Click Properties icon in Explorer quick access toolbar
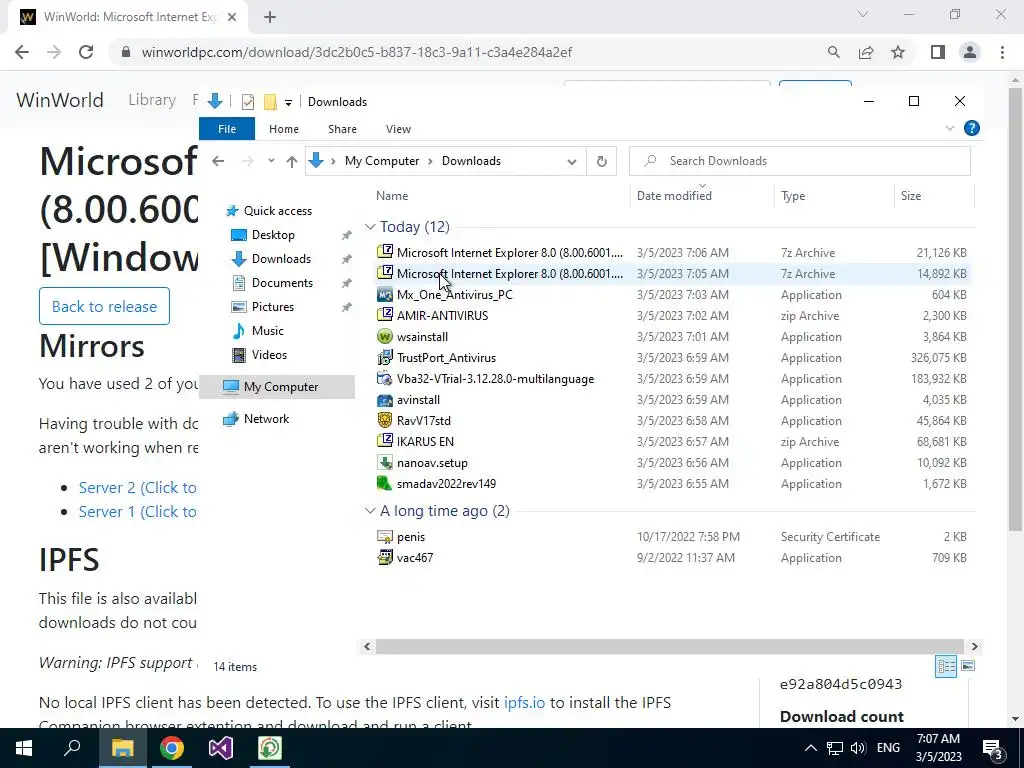Image resolution: width=1024 pixels, height=768 pixels. (x=248, y=102)
